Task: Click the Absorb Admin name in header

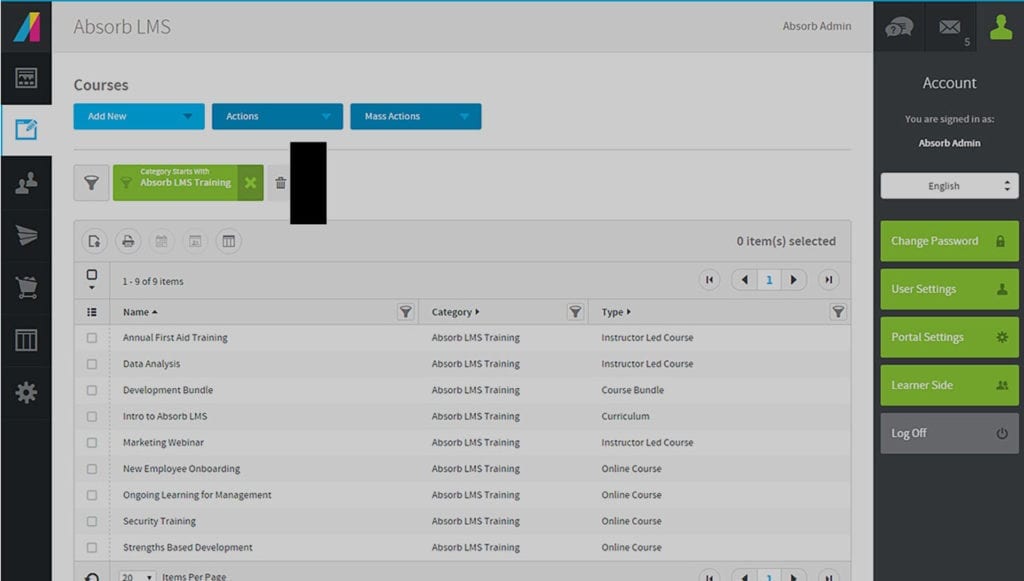Action: point(816,26)
